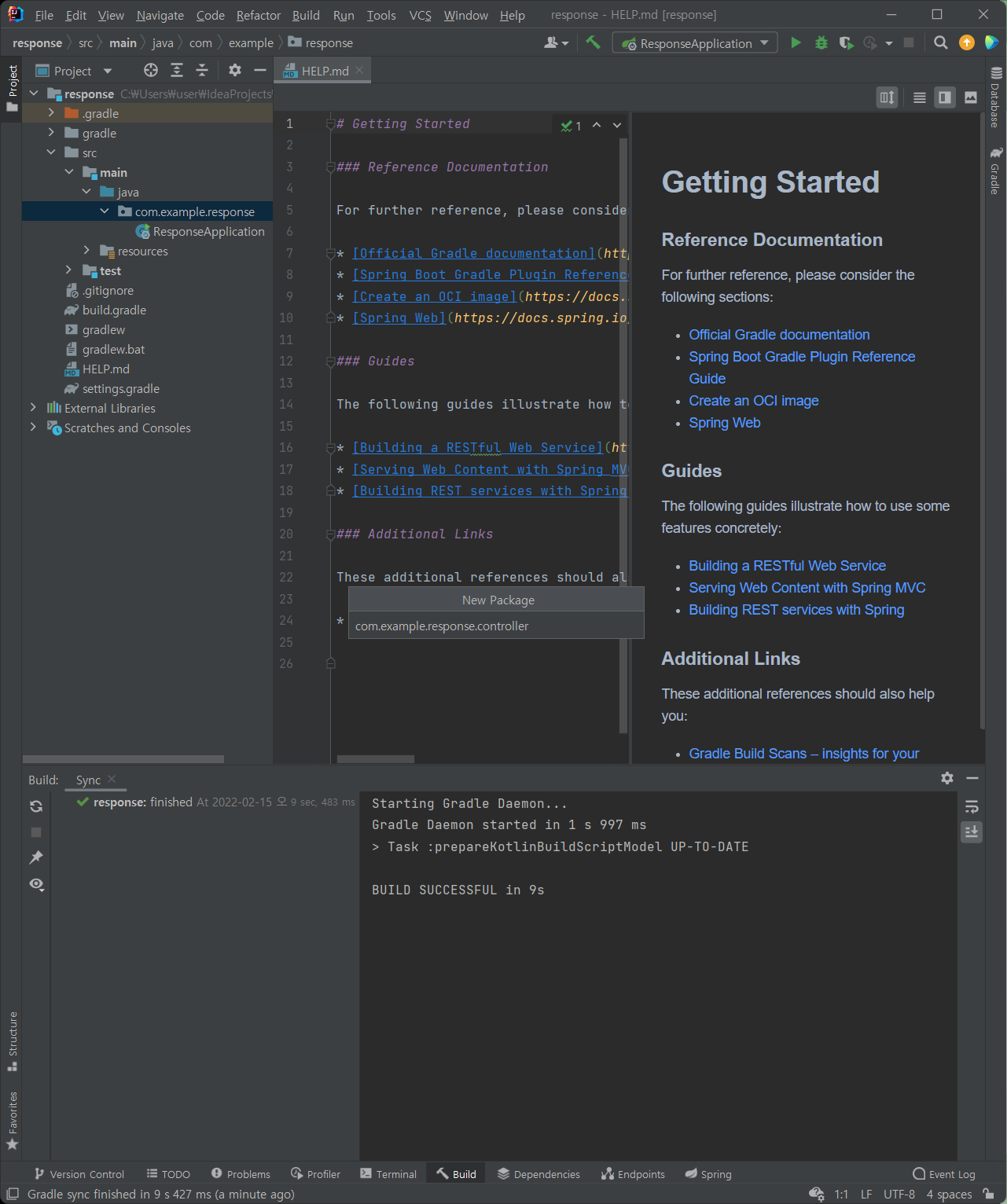Click the Project tree horizontal scrollbar
The width and height of the screenshot is (1007, 1204).
123,759
